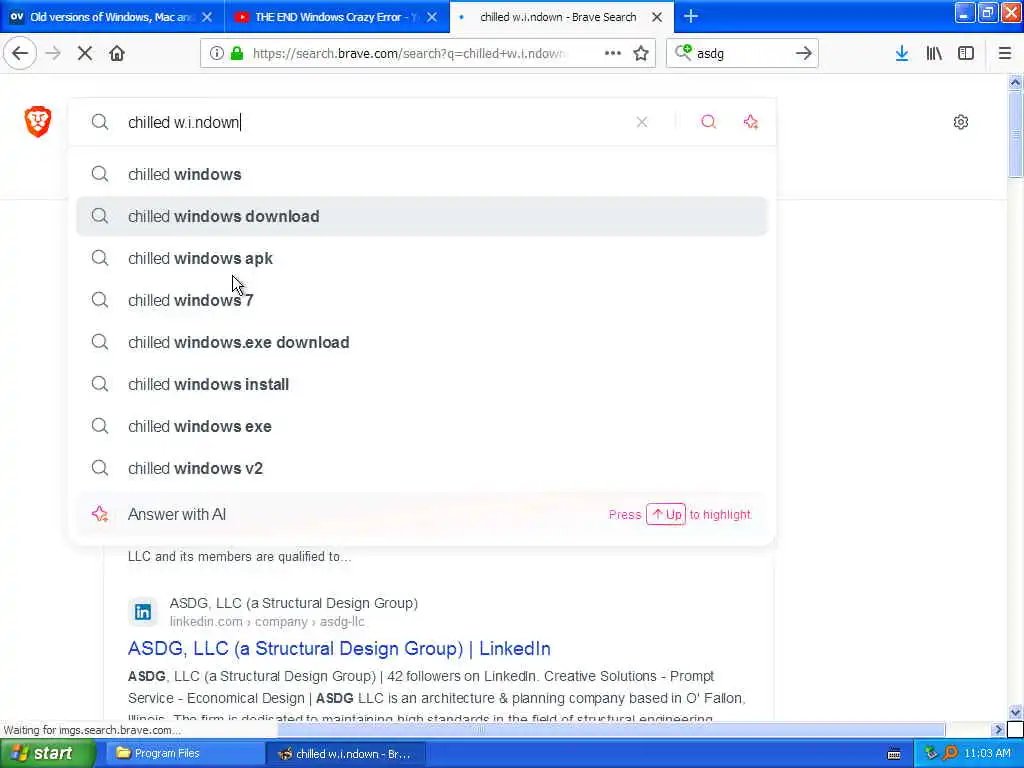
Task: Click the horizontal scrollbar thumb
Action: coord(611,729)
